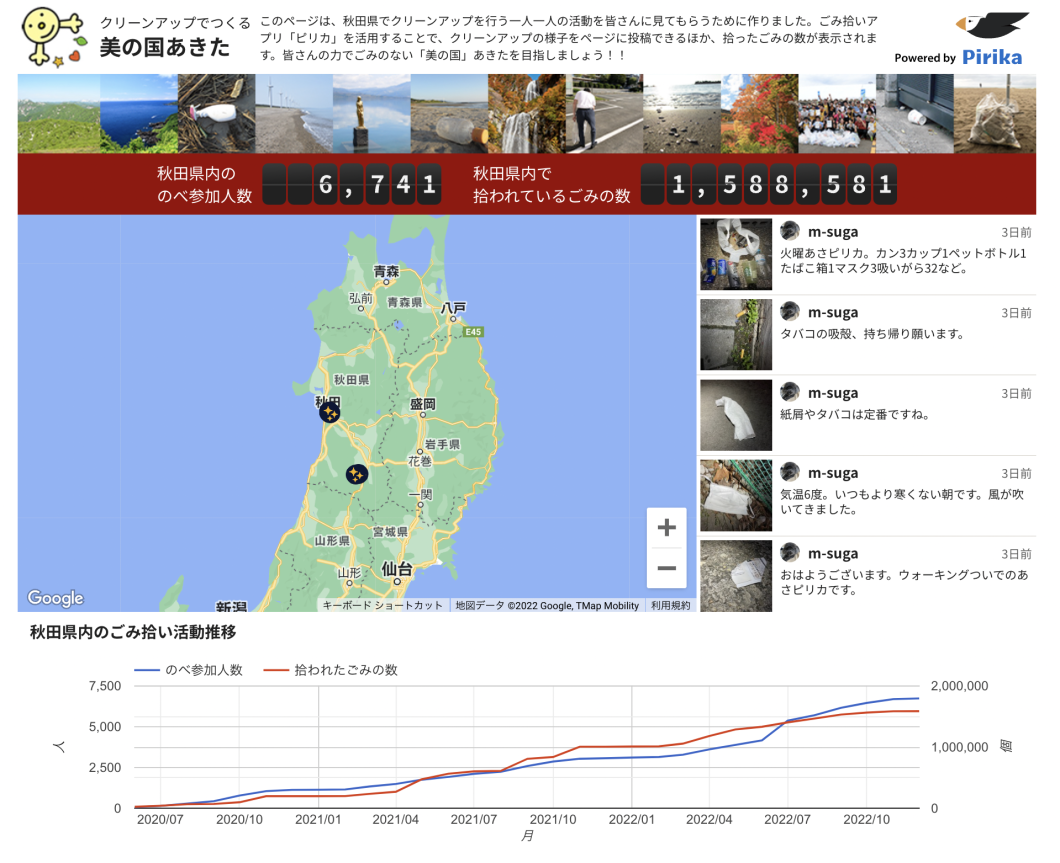
Task: Open the tissue photo on 紙屑やタバコ post
Action: pyautogui.click(x=736, y=415)
